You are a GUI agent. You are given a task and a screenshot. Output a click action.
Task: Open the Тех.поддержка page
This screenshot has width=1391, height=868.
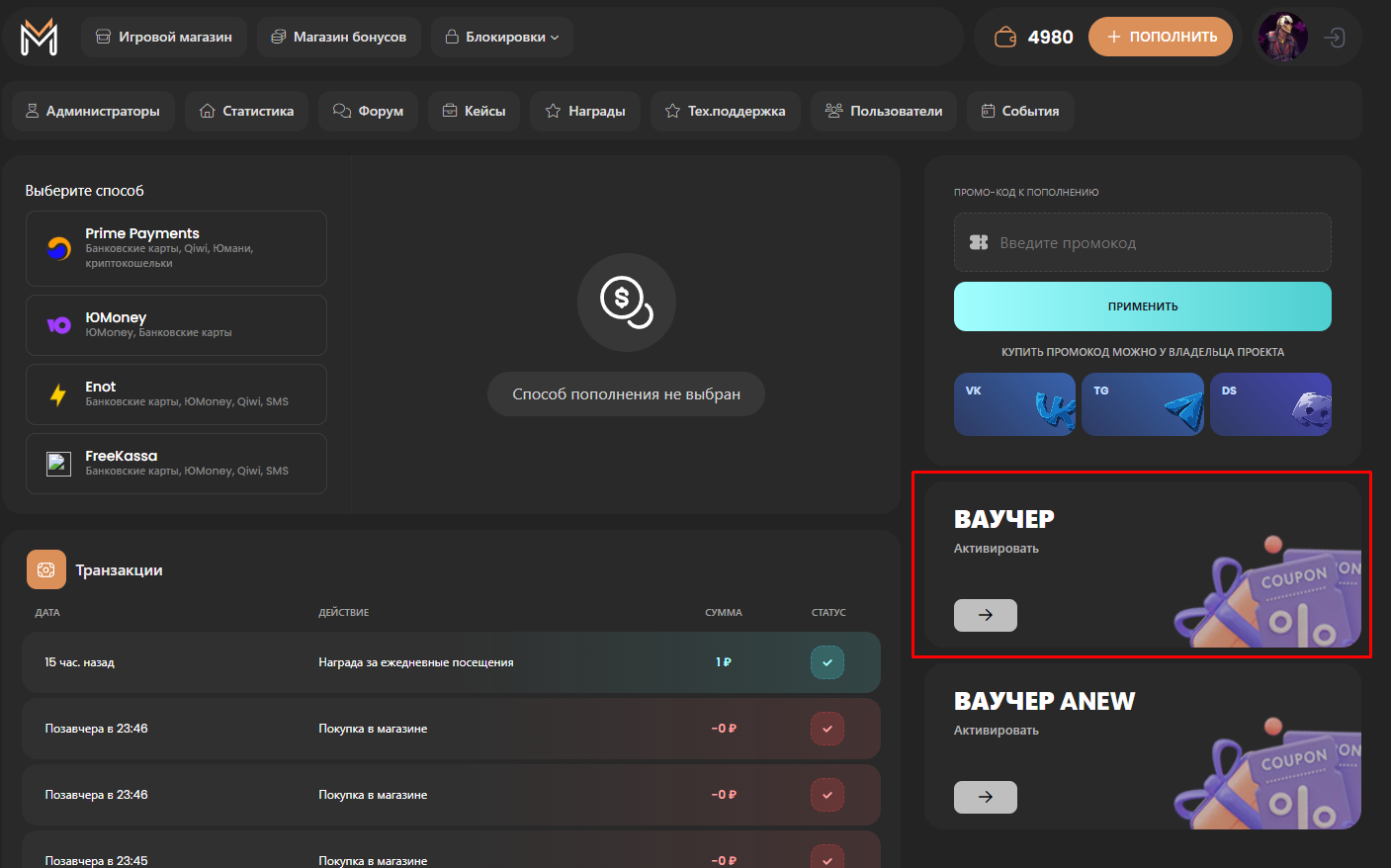coord(725,111)
